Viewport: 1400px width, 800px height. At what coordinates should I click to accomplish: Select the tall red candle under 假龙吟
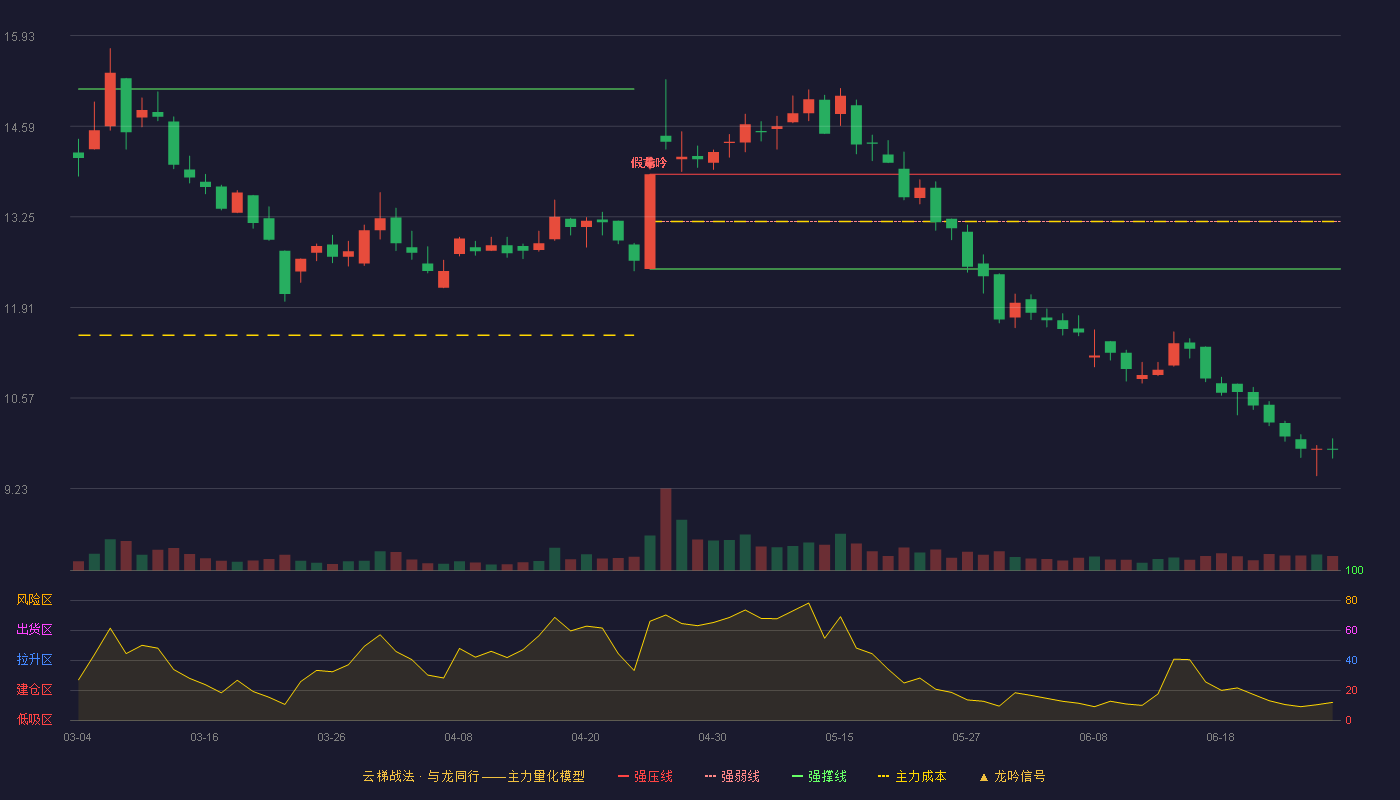pos(650,221)
